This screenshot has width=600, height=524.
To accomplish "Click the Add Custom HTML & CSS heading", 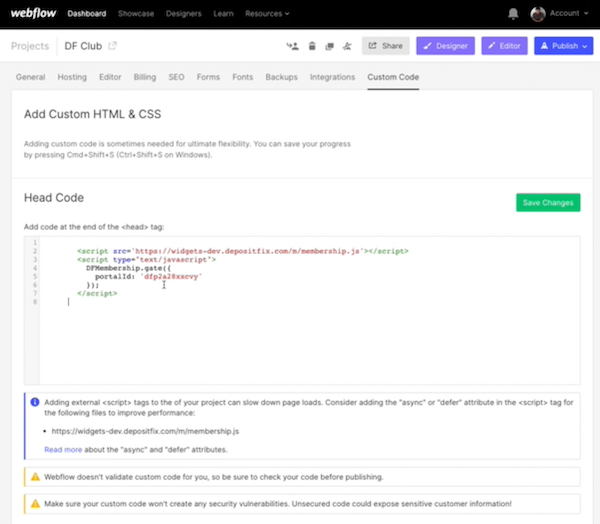I will [93, 114].
